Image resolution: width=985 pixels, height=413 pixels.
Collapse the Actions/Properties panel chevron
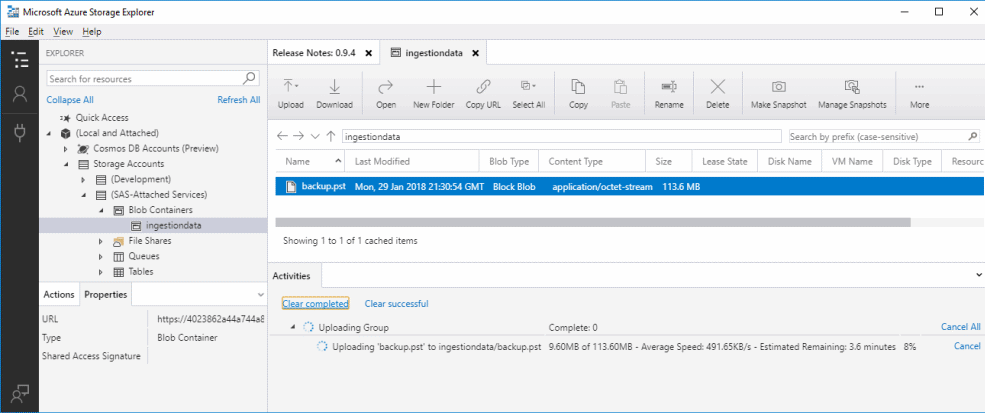[261, 294]
